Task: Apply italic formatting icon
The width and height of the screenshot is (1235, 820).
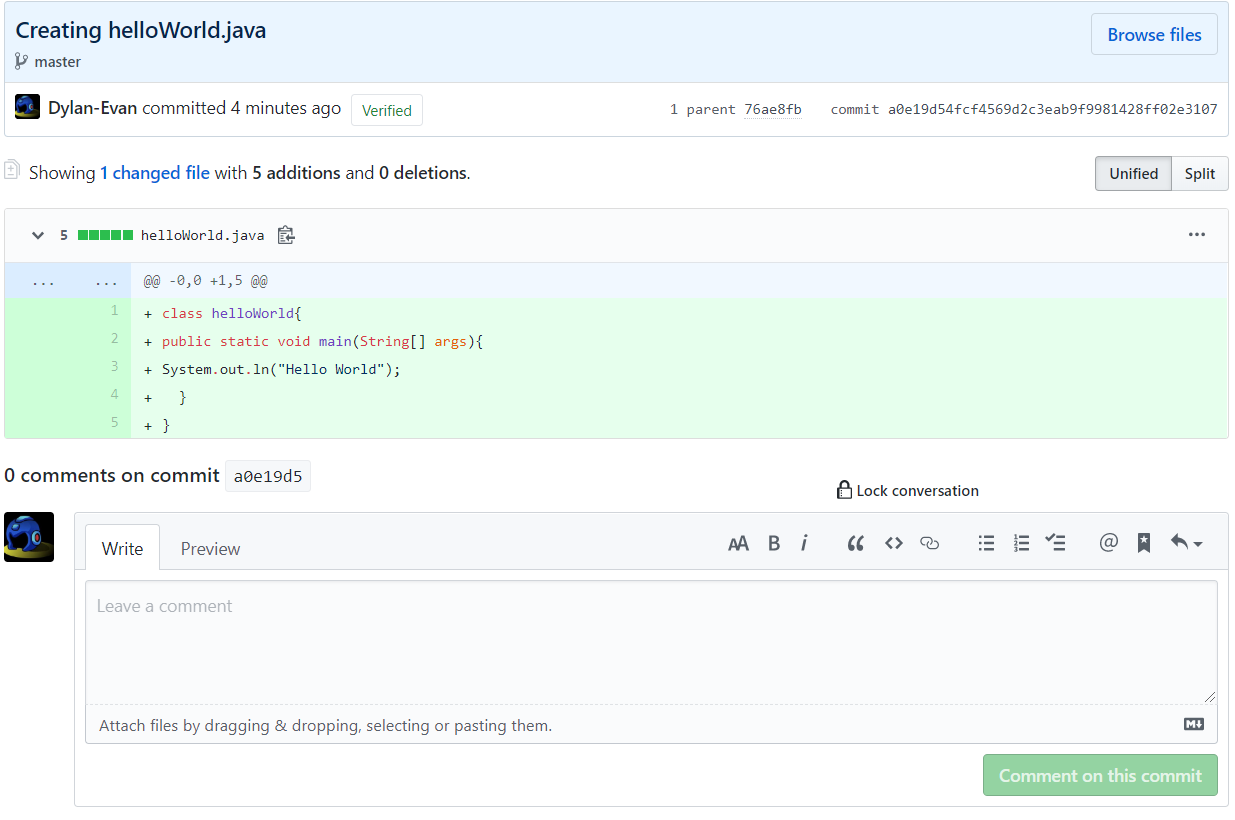Action: click(804, 543)
